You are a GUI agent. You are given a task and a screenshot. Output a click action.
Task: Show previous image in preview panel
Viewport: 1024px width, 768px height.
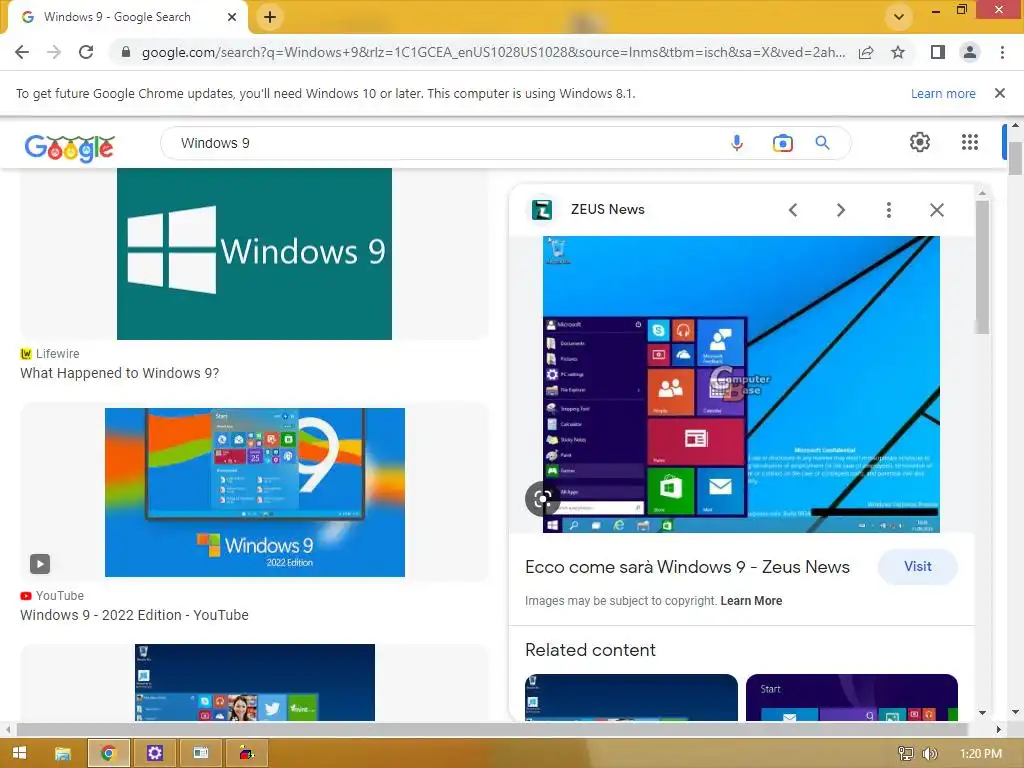(793, 210)
